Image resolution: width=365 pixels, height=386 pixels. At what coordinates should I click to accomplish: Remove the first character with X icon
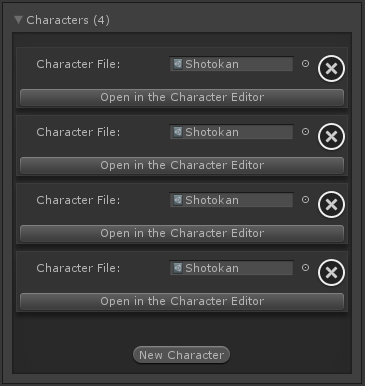[331, 69]
